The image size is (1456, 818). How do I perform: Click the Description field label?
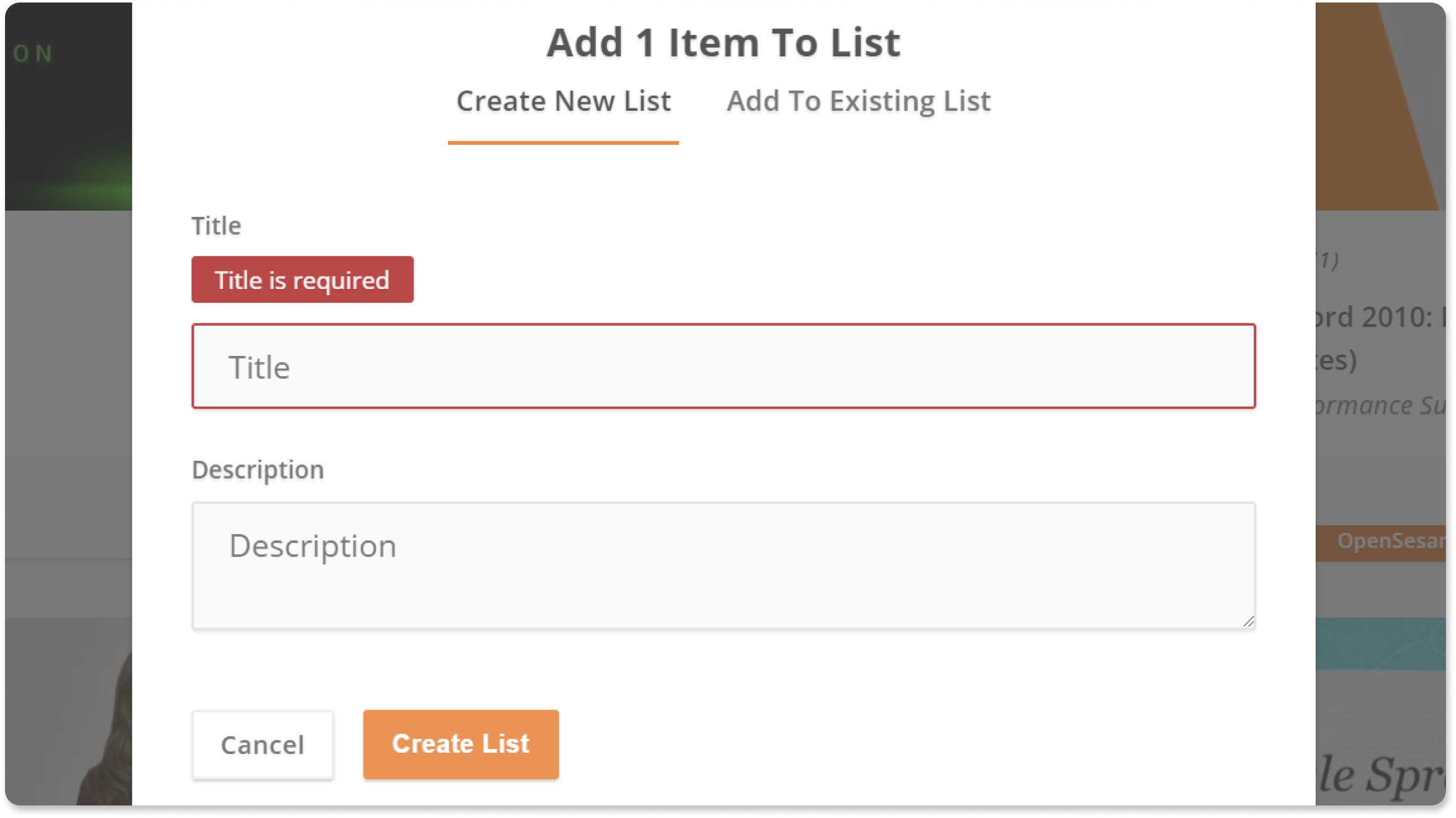[258, 470]
